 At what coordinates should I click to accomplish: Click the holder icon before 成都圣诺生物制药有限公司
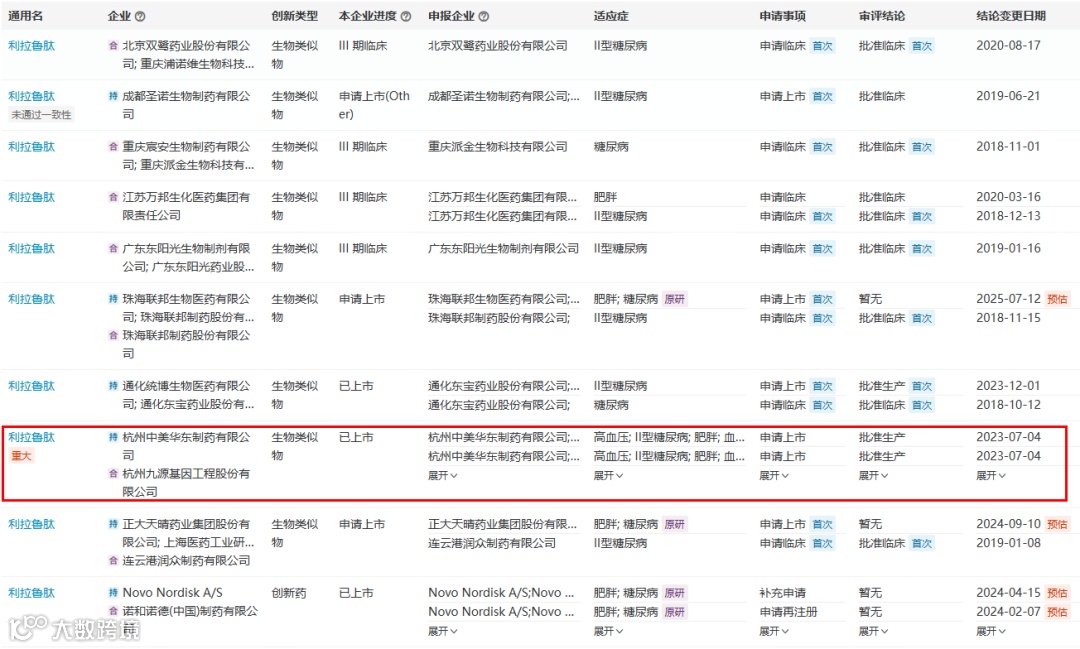tap(113, 96)
